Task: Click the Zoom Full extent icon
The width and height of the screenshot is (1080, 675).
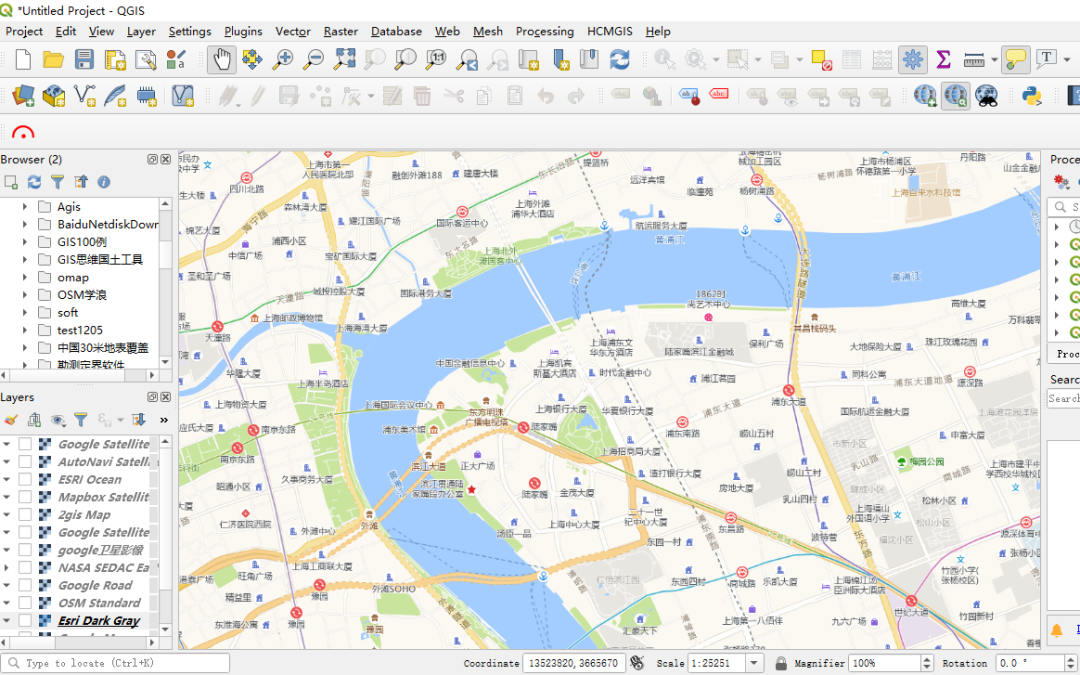Action: (342, 60)
